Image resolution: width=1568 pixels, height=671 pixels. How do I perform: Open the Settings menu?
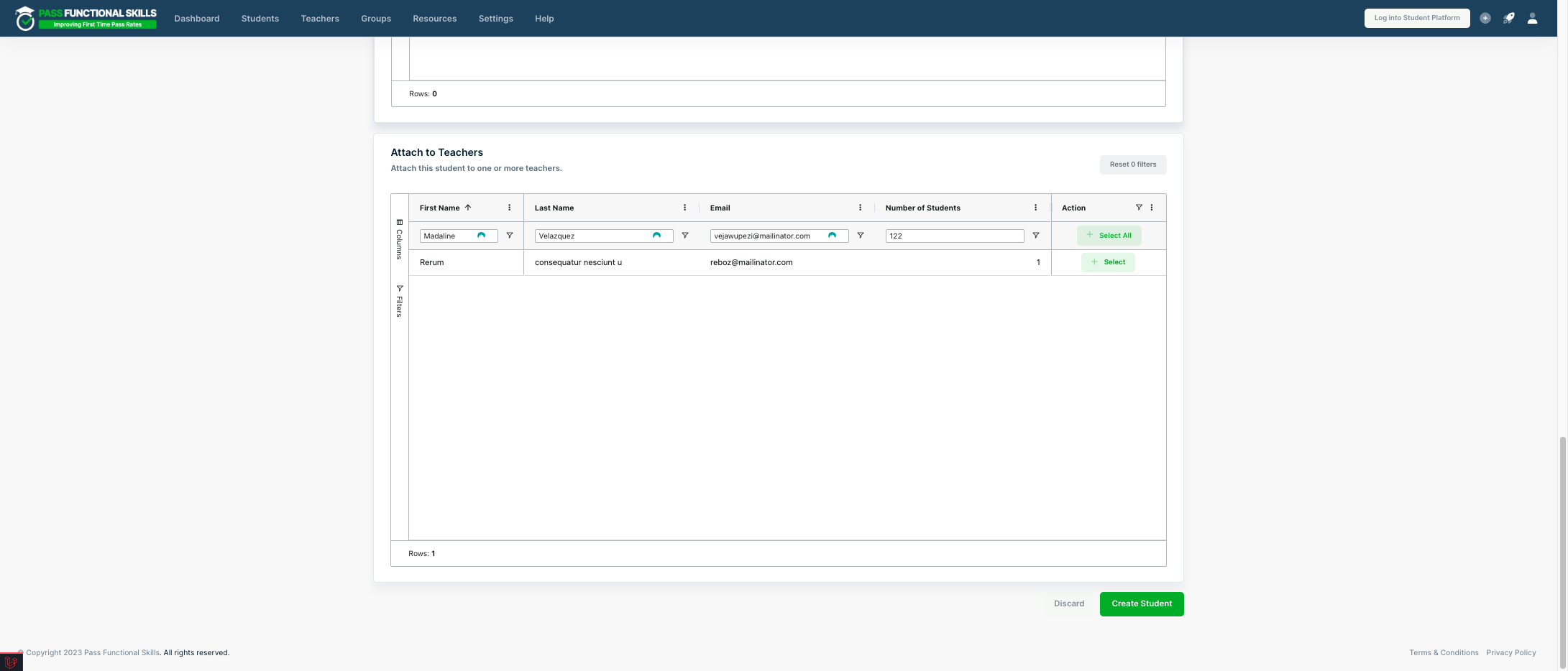click(x=496, y=19)
